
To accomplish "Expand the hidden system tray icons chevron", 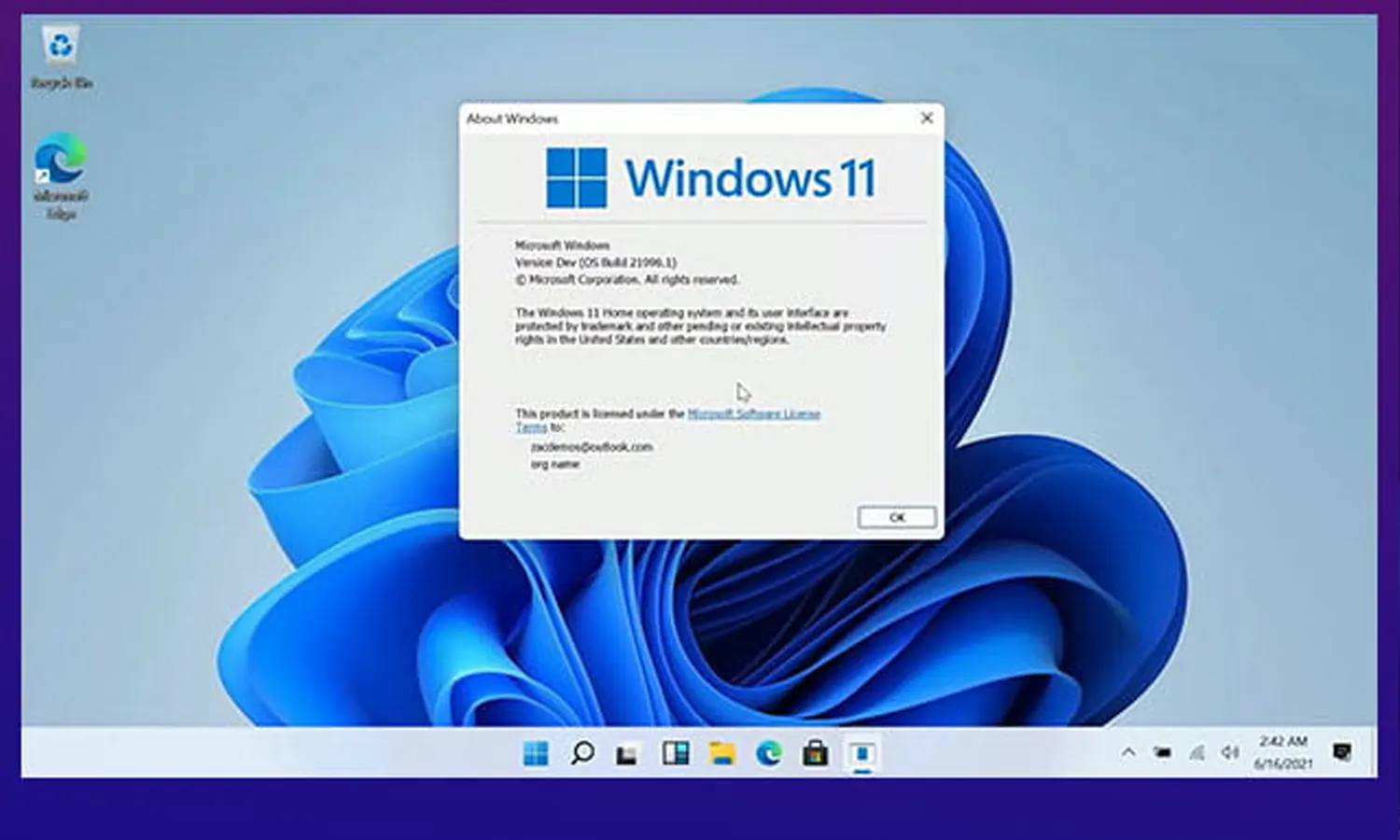I will (1128, 752).
